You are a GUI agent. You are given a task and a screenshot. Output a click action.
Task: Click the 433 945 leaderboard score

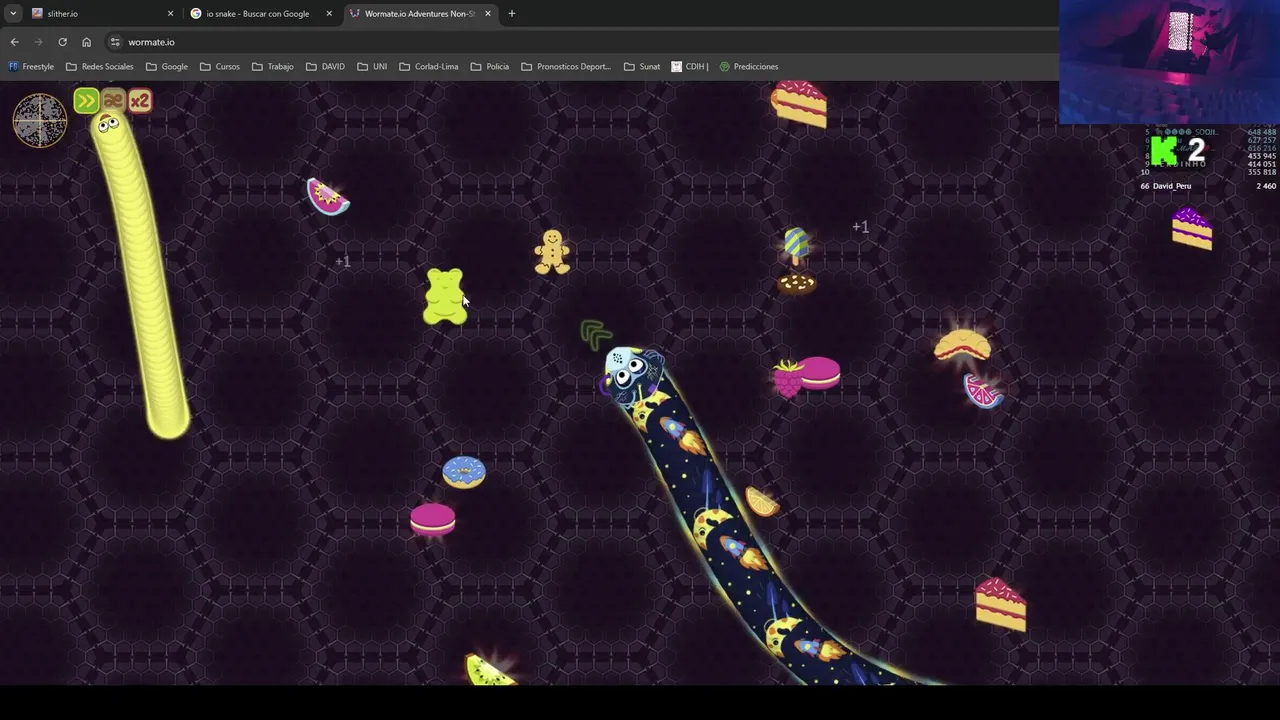[x=1262, y=156]
